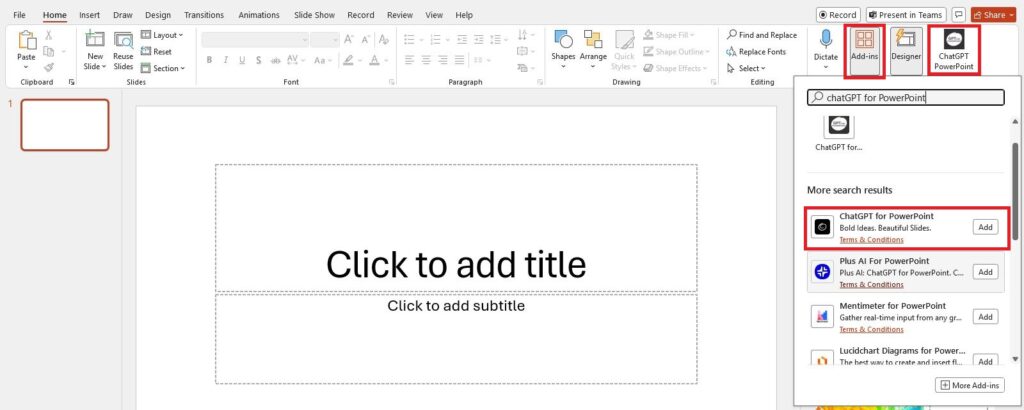Image resolution: width=1024 pixels, height=410 pixels.
Task: Click the Clear All Formatting icon
Action: (383, 40)
